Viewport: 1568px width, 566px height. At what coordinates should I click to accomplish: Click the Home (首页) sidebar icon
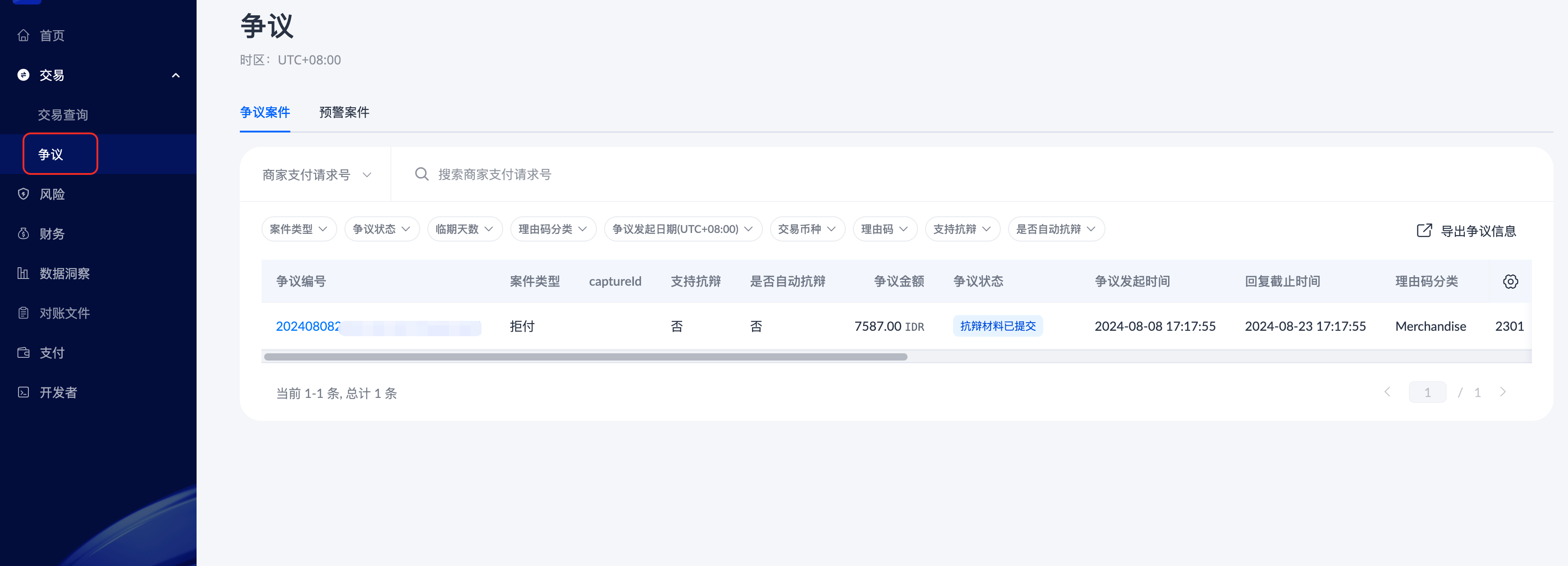point(23,35)
